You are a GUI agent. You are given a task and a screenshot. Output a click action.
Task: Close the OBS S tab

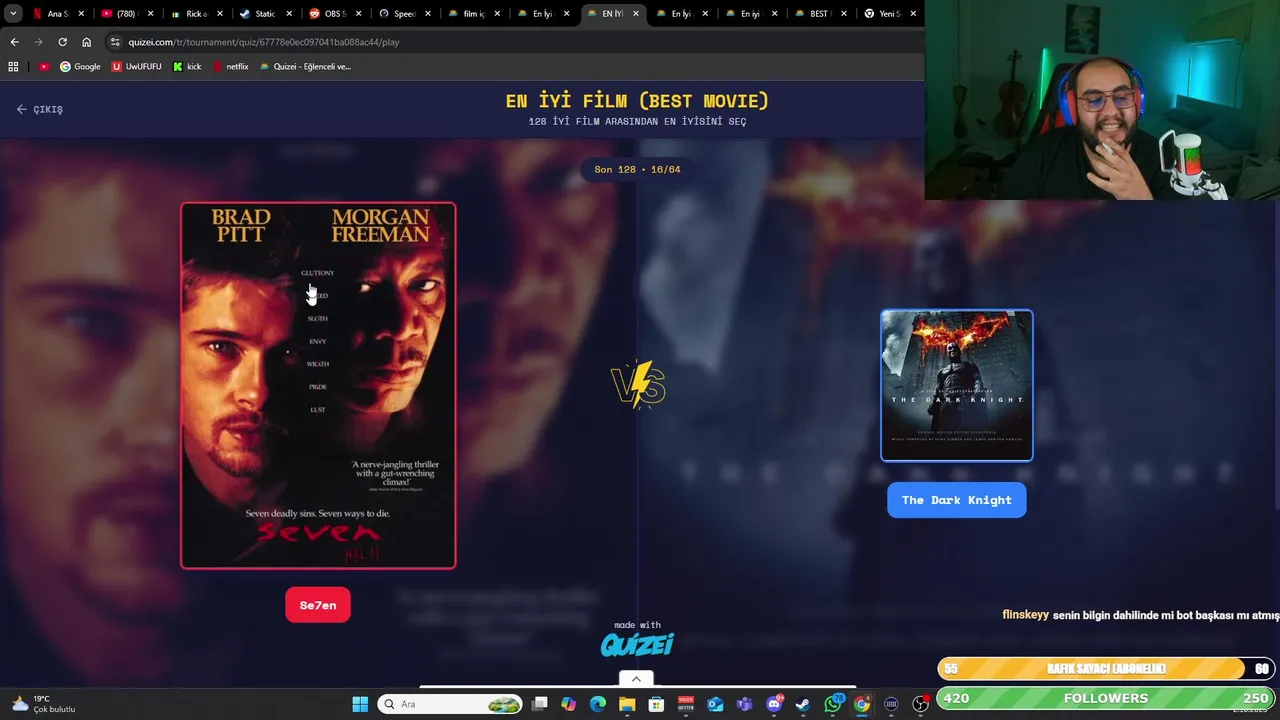(x=358, y=14)
